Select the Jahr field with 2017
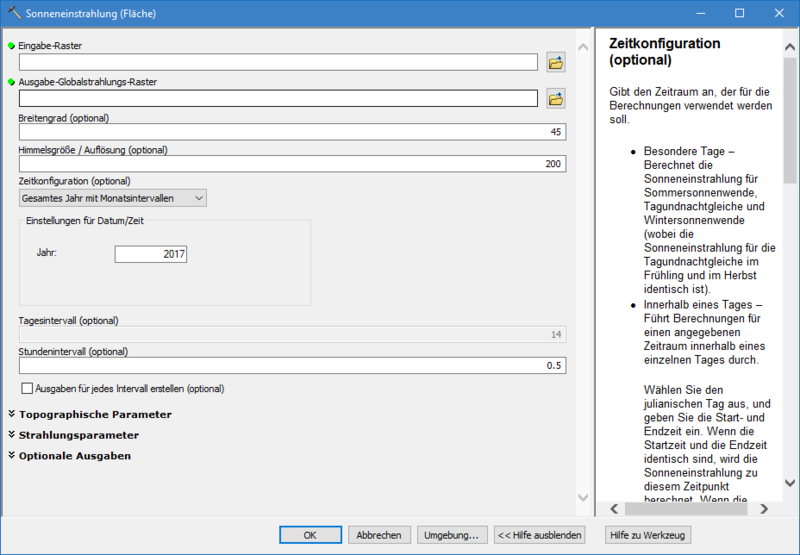Screen dimensions: 800x555 [x=150, y=254]
